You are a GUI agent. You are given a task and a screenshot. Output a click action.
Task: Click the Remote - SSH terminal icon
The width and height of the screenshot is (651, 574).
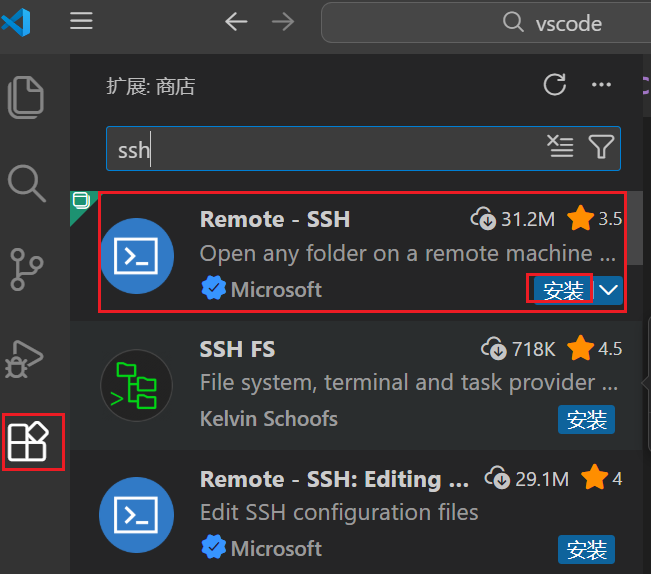[x=137, y=256]
